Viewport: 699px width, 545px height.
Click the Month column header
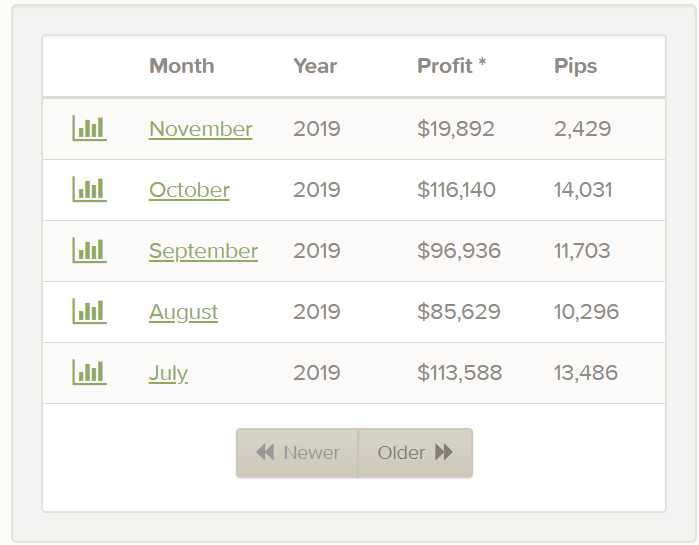181,66
